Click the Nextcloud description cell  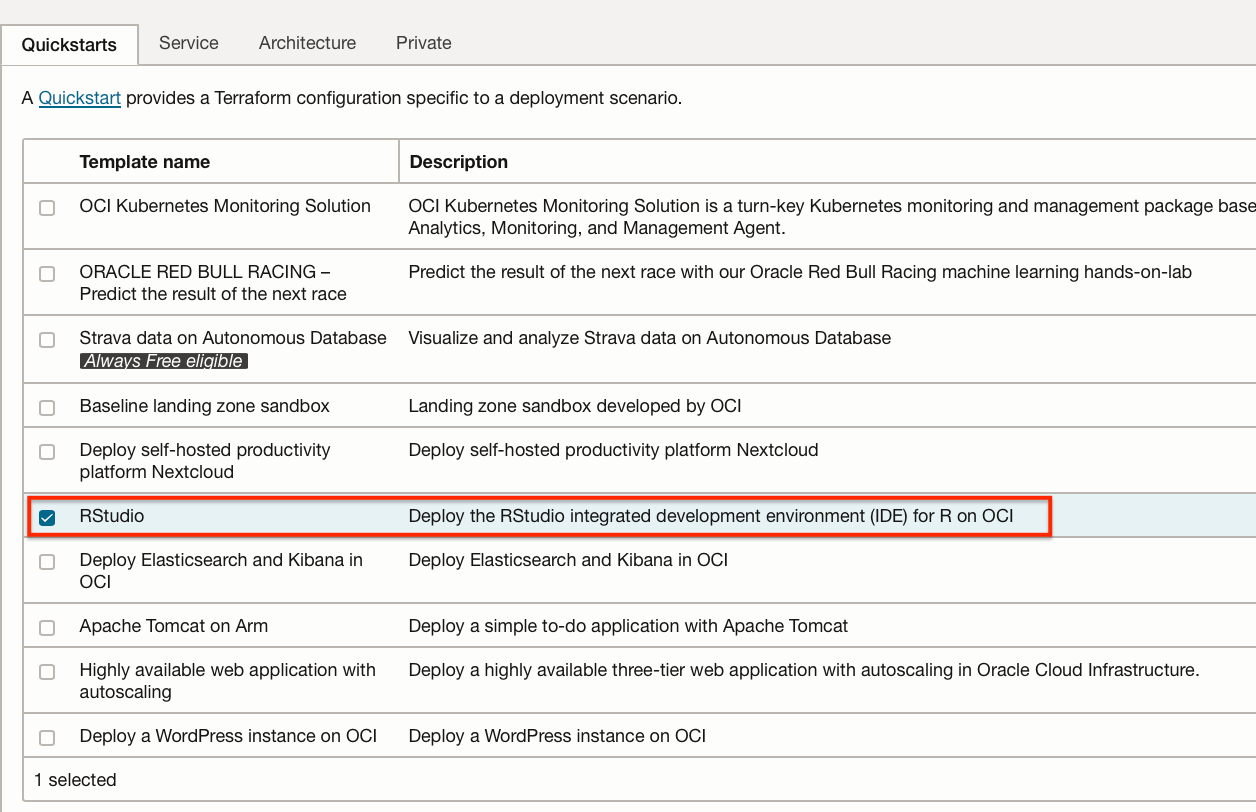pos(614,450)
